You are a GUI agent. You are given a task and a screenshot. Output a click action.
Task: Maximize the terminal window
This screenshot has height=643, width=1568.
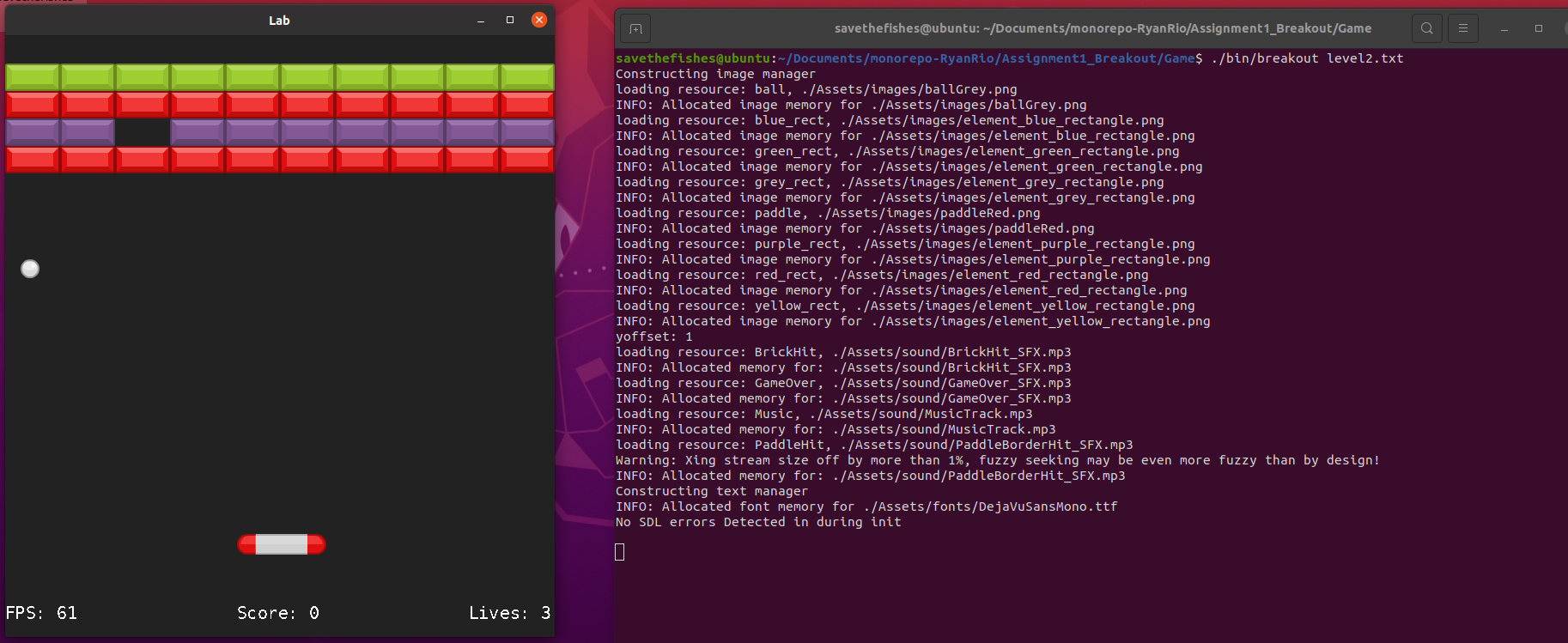click(1538, 28)
